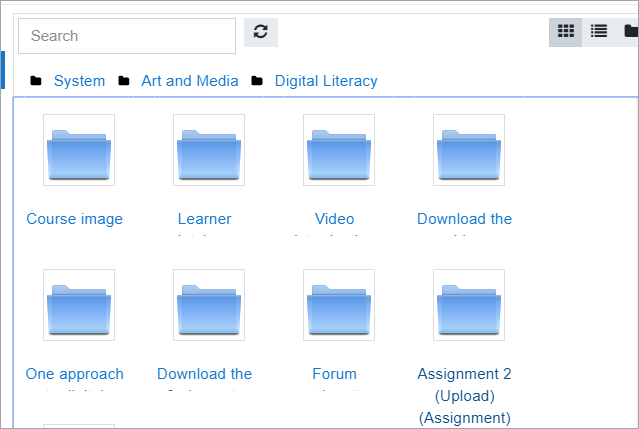Select Digital Literacy breadcrumb link
Screen dimensions: 639x429
click(x=326, y=81)
